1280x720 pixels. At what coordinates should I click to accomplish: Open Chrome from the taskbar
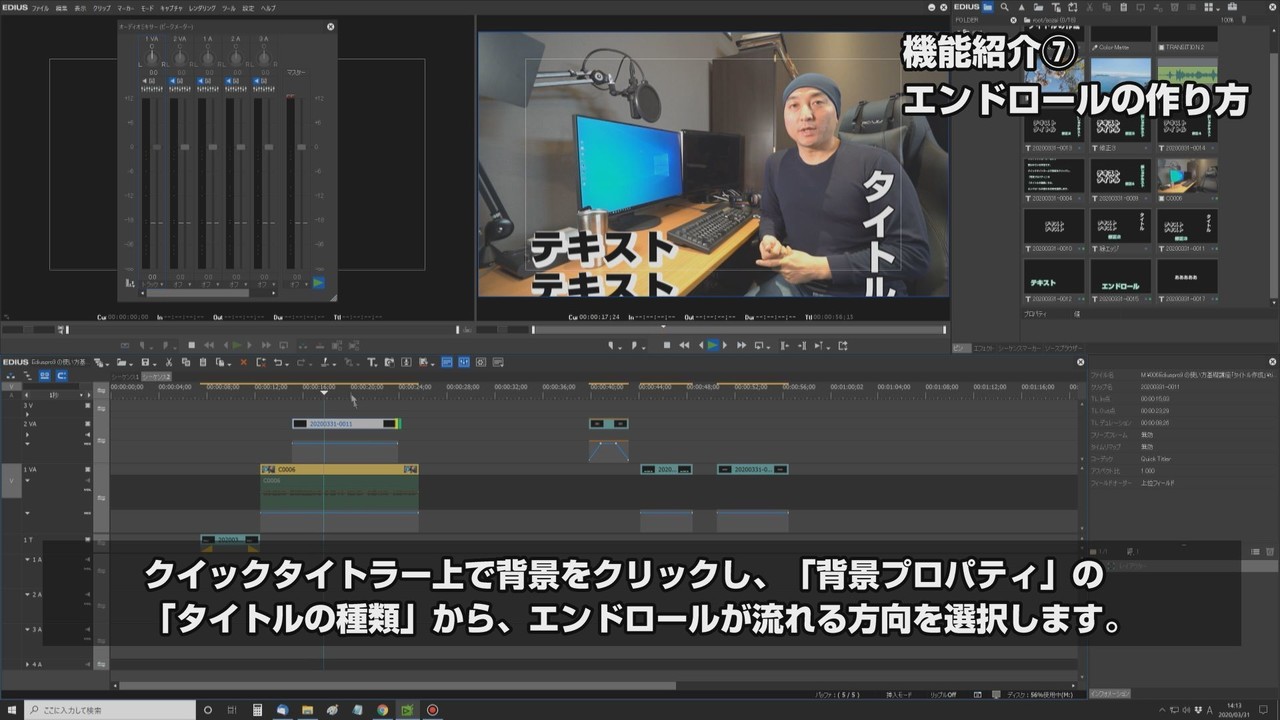[x=383, y=710]
